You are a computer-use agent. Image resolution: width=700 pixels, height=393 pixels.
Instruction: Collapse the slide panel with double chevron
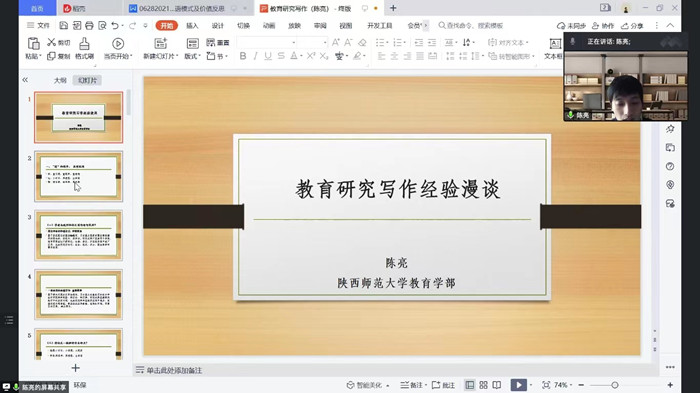(x=25, y=80)
